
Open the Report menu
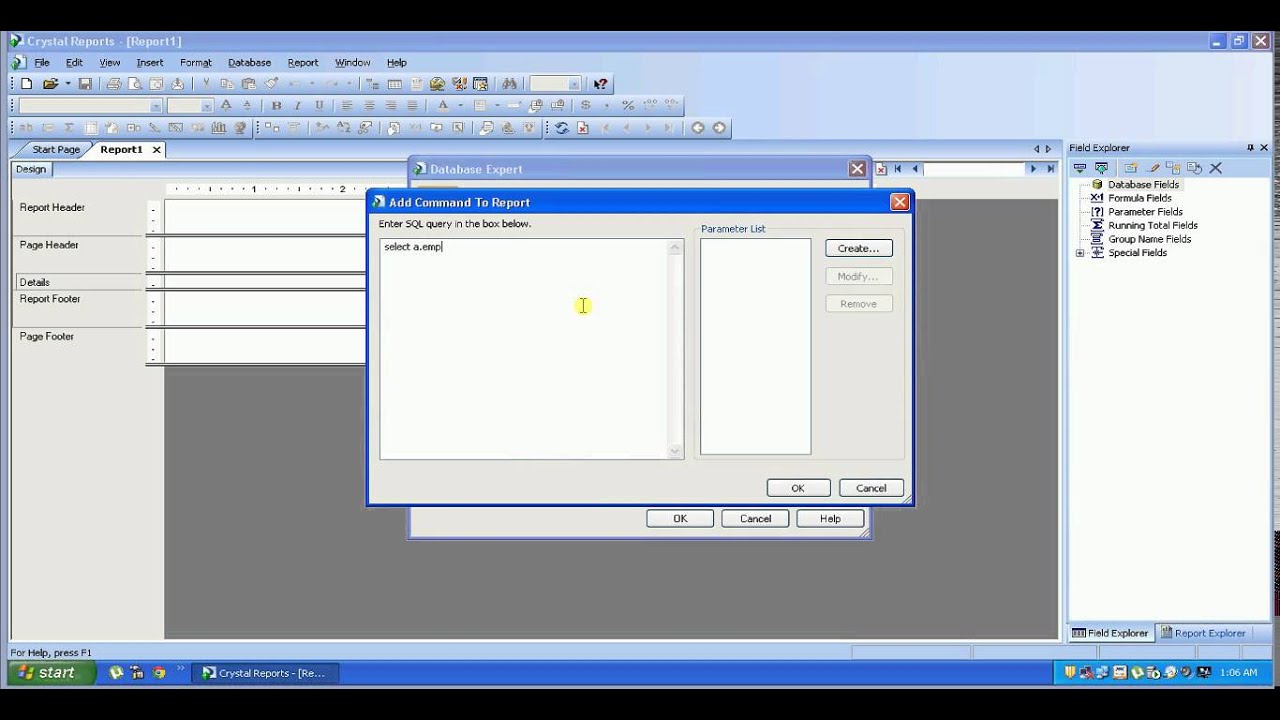(x=303, y=62)
